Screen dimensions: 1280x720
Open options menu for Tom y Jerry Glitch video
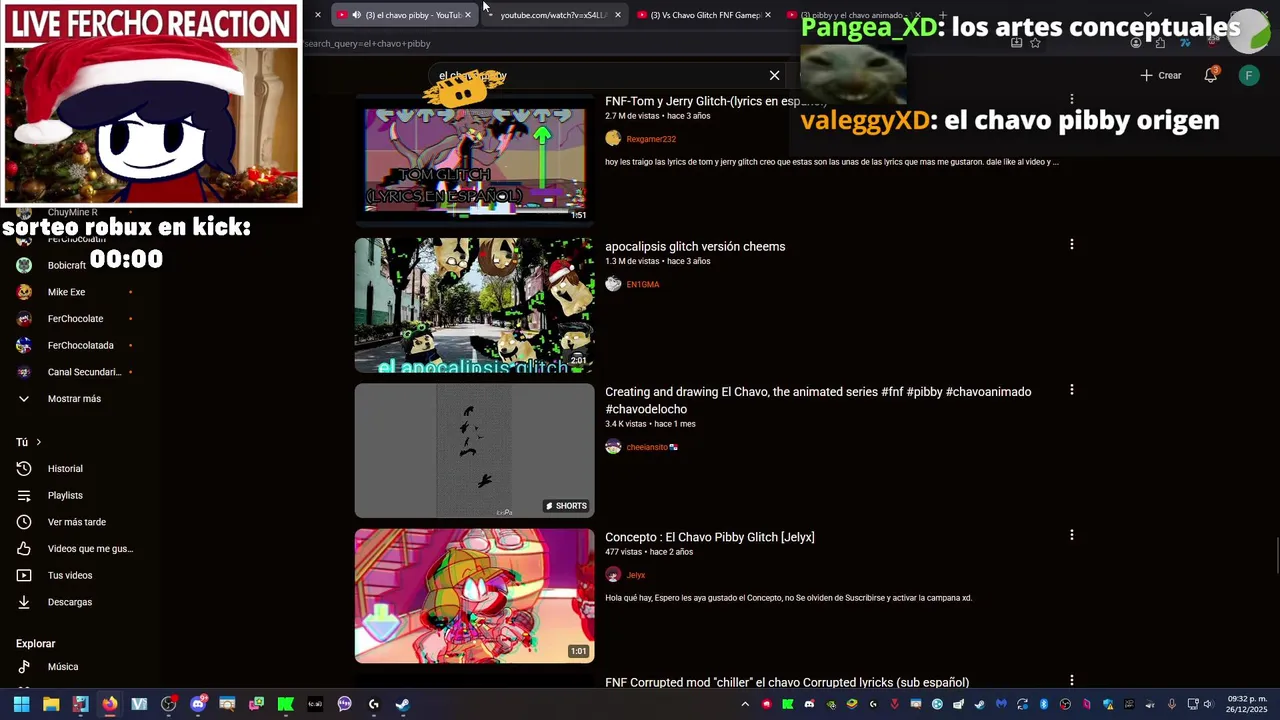tap(1071, 99)
